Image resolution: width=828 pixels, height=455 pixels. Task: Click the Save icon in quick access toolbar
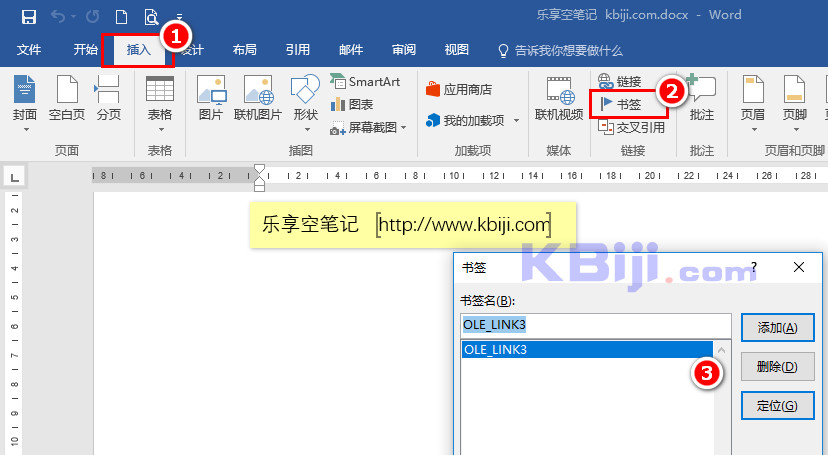pyautogui.click(x=29, y=17)
